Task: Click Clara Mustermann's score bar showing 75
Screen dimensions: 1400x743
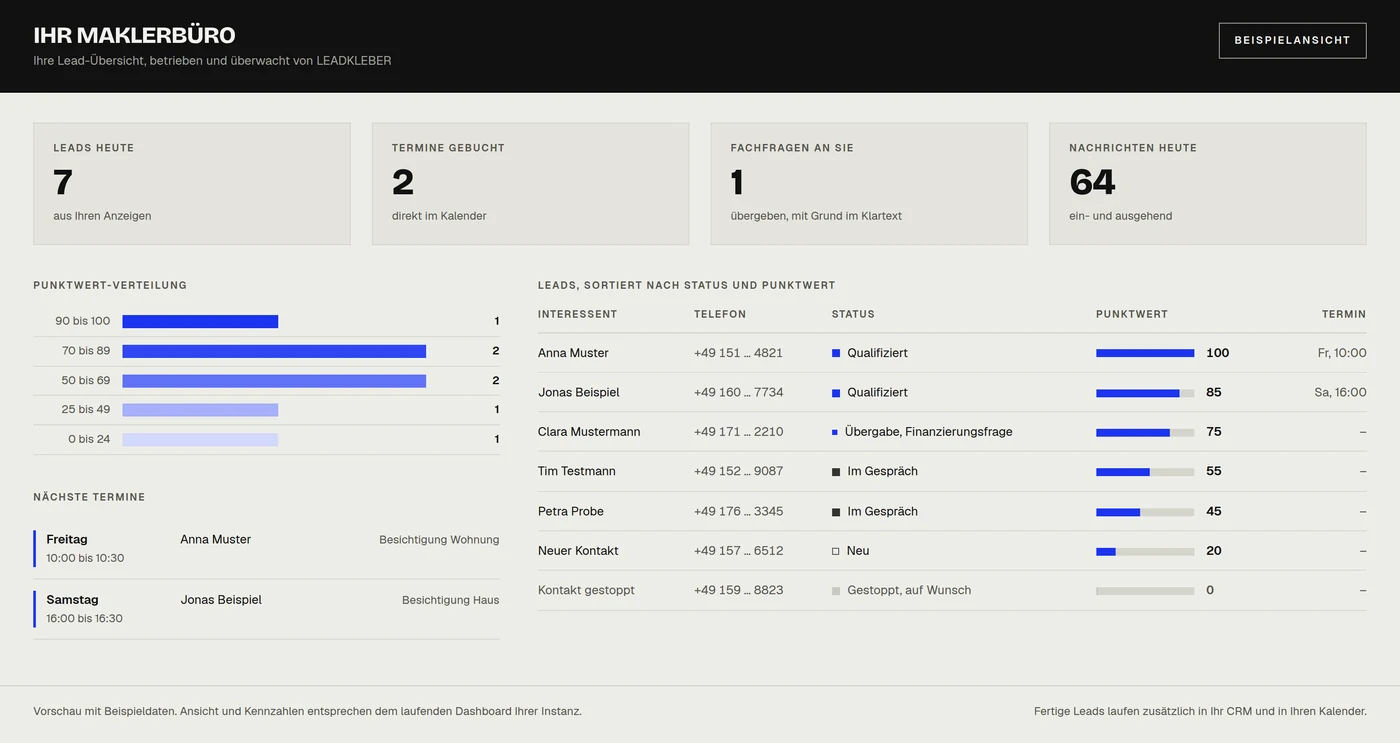Action: [x=1145, y=432]
